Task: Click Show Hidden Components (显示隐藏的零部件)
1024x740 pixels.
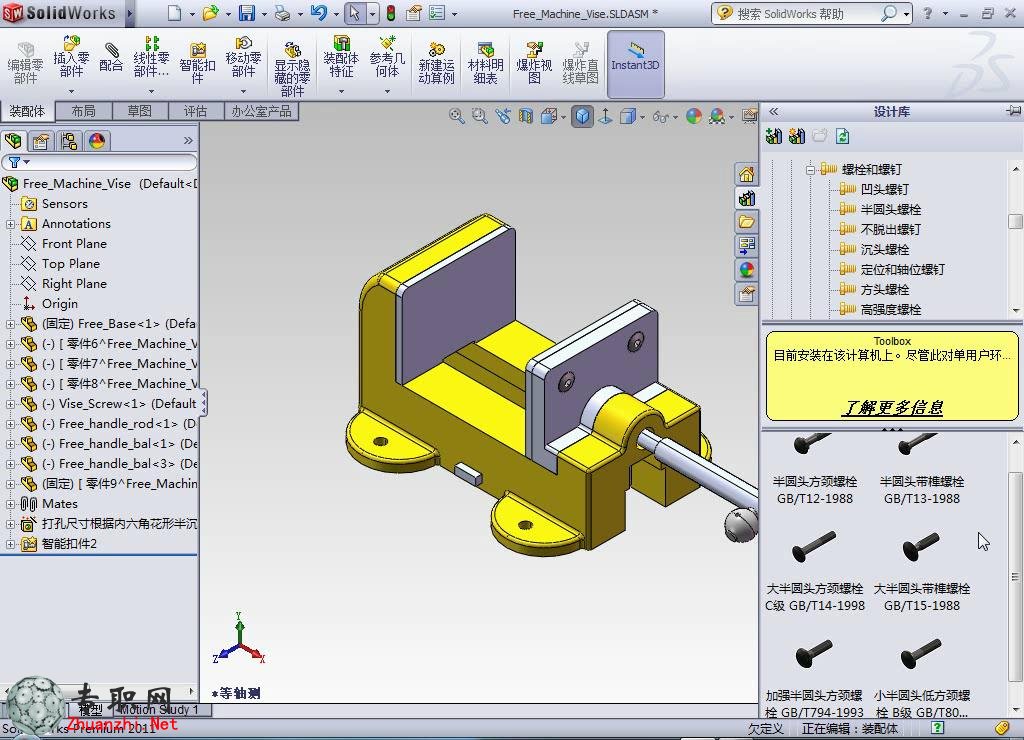Action: coord(292,69)
